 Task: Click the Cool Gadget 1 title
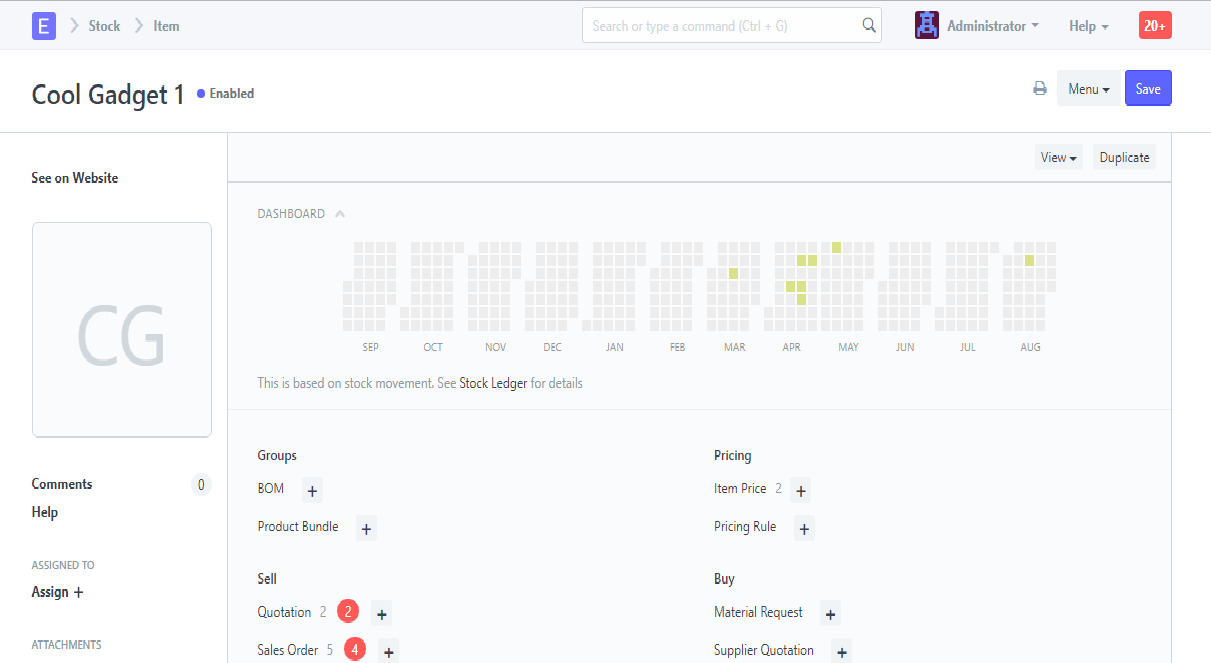pos(108,94)
